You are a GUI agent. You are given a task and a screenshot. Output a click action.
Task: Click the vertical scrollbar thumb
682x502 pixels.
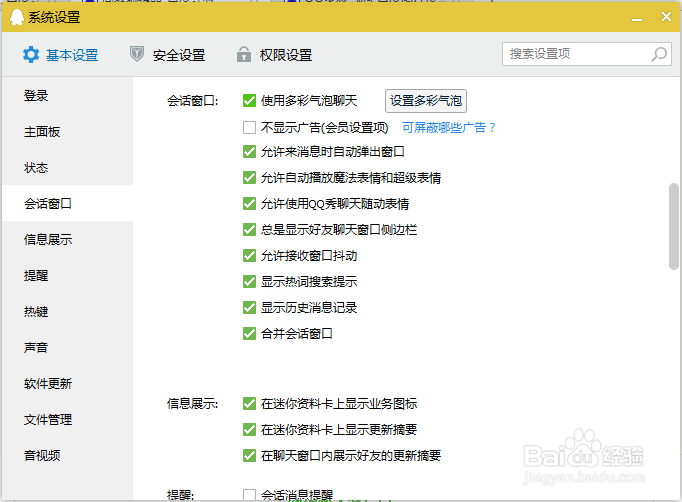(x=674, y=227)
